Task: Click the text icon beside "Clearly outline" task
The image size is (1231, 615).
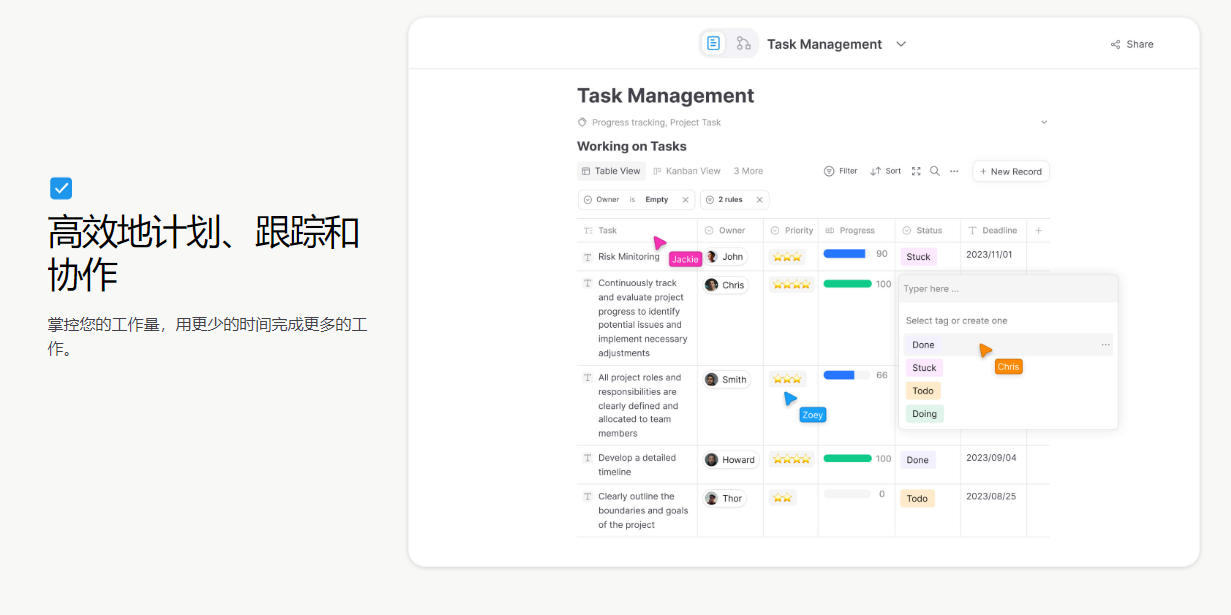Action: tap(588, 497)
